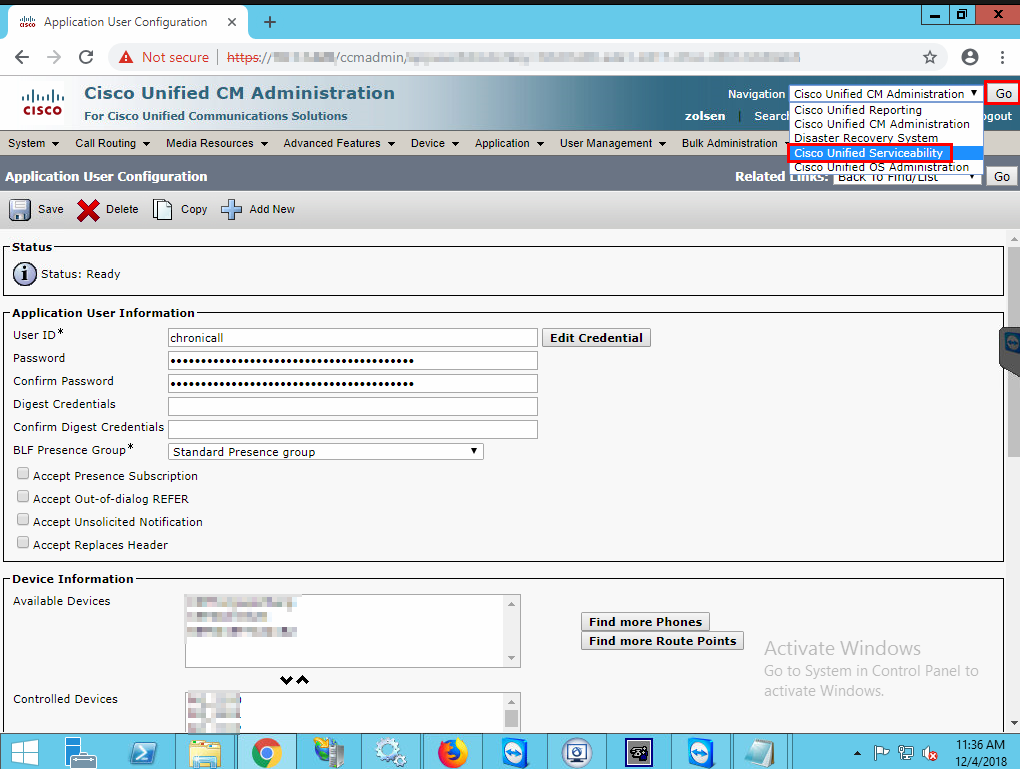Open File Explorer from taskbar
The width and height of the screenshot is (1020, 769).
(205, 753)
